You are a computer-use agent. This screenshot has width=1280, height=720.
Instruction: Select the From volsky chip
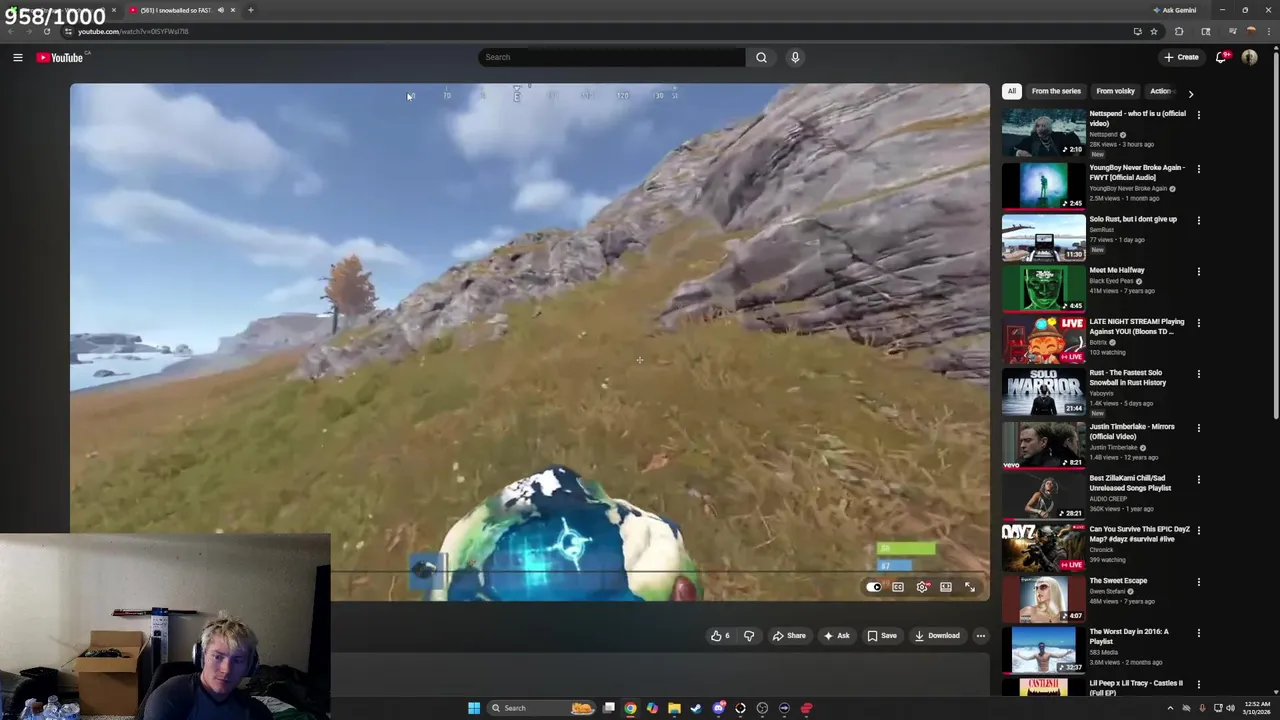1116,91
